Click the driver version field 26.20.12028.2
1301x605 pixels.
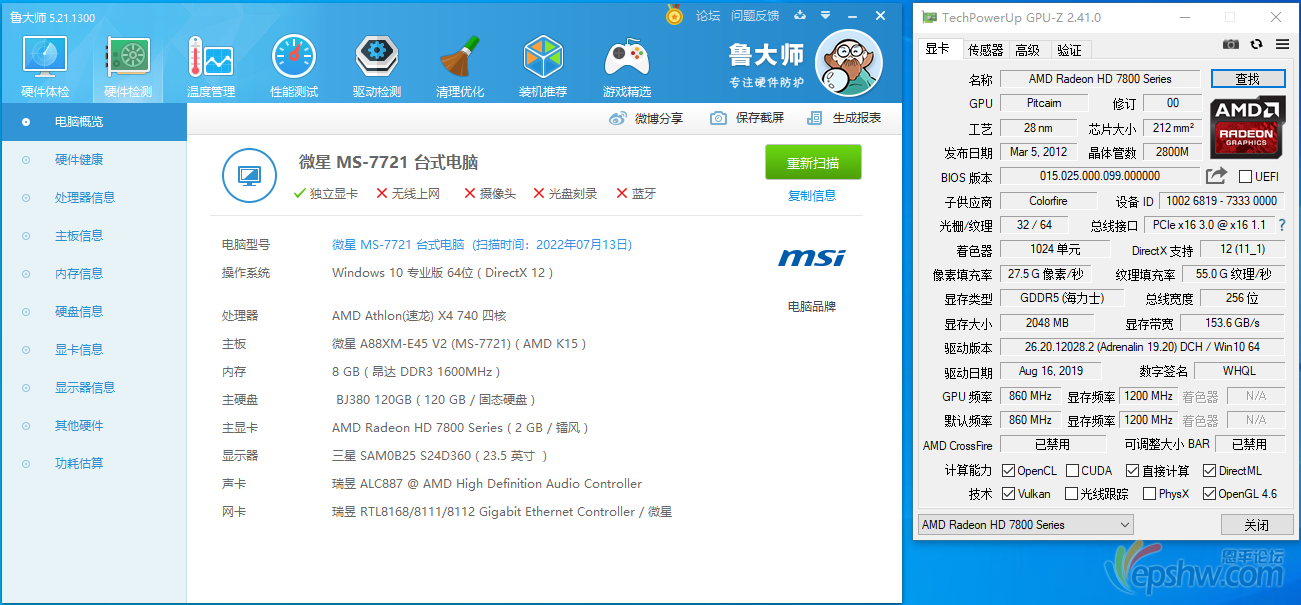(1140, 348)
